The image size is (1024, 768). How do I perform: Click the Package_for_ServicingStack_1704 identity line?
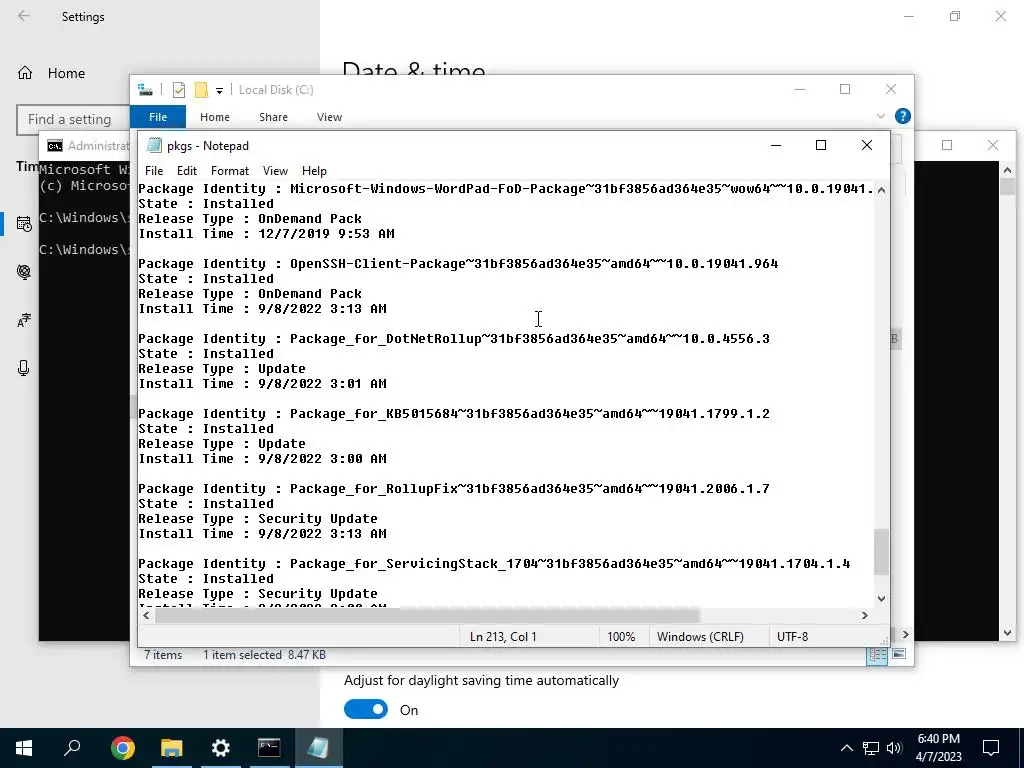(494, 564)
